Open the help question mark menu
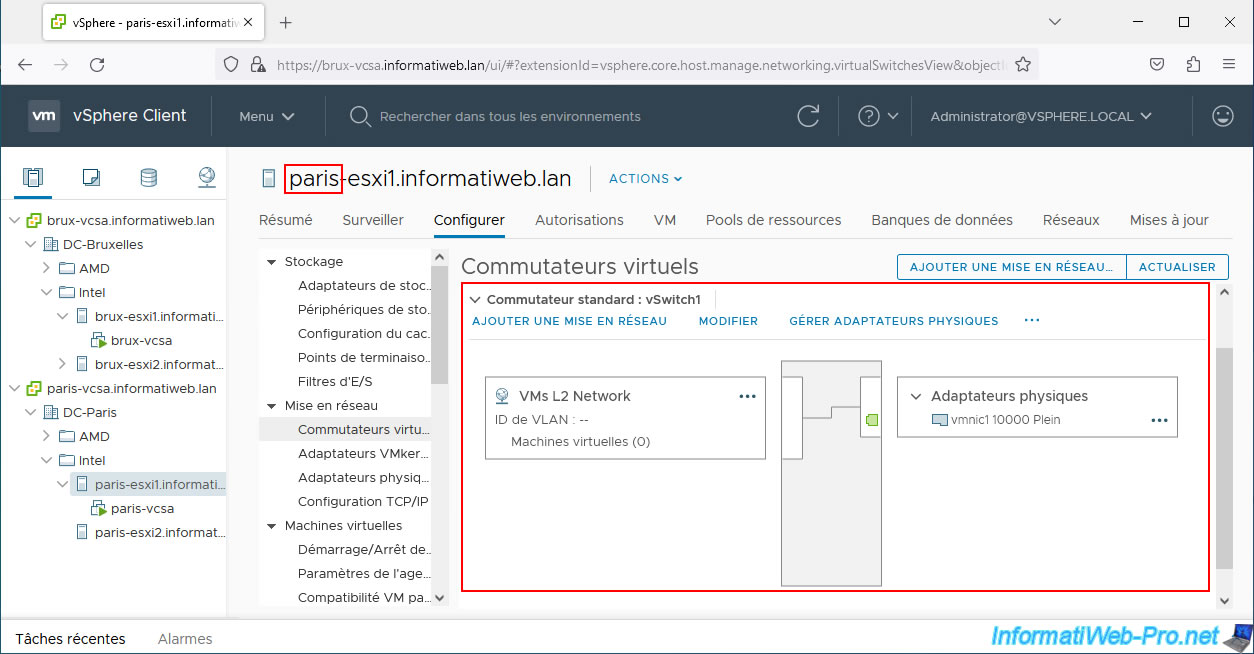Image resolution: width=1254 pixels, height=654 pixels. 878,116
